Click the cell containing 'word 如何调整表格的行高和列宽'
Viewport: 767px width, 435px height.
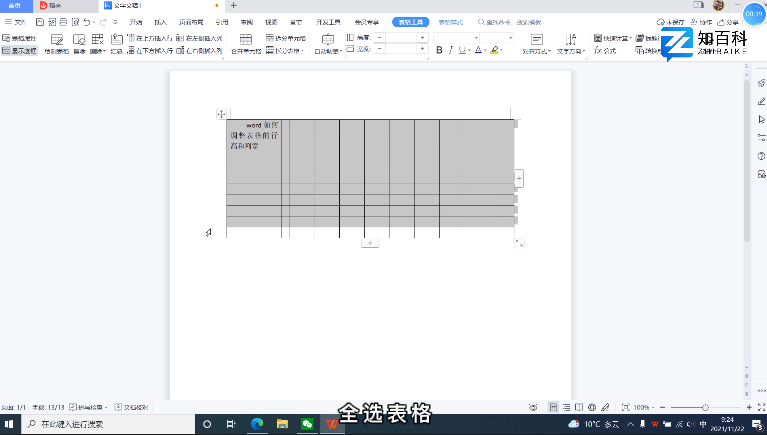(x=254, y=152)
